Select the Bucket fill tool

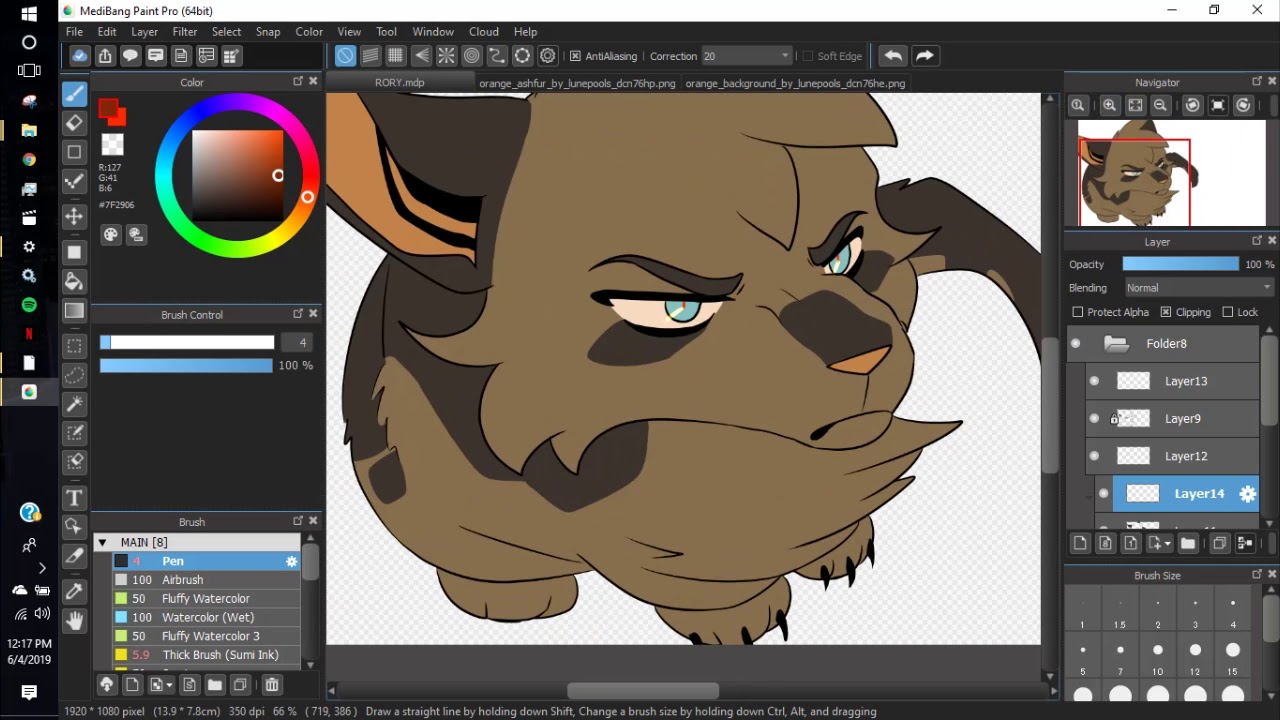[74, 282]
